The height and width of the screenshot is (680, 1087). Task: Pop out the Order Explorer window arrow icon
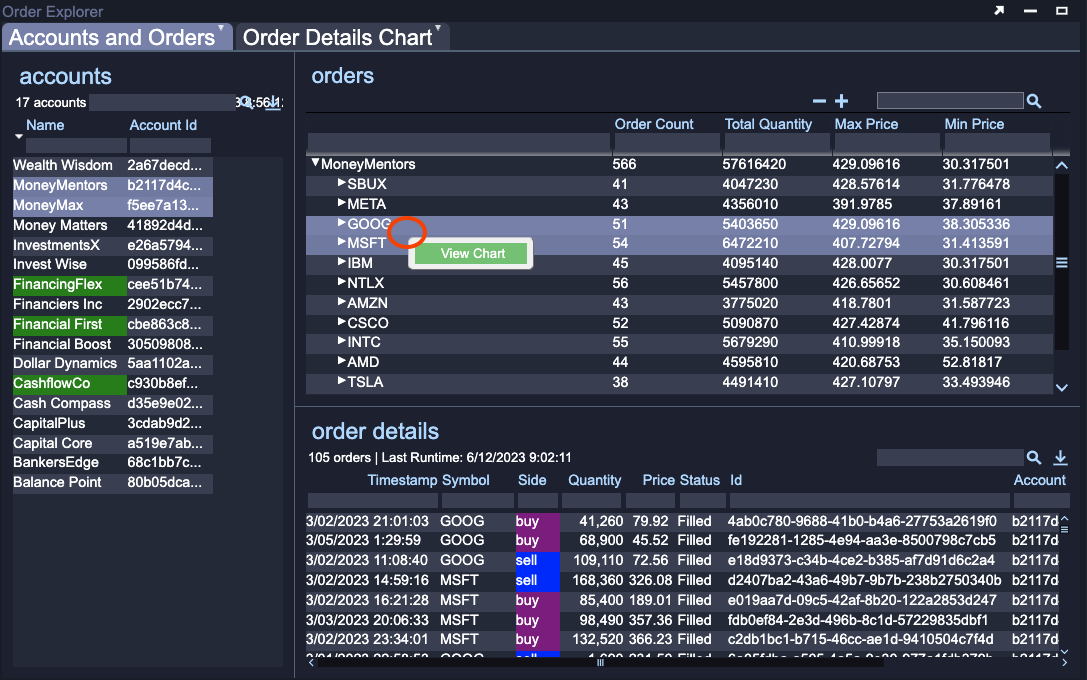click(998, 11)
